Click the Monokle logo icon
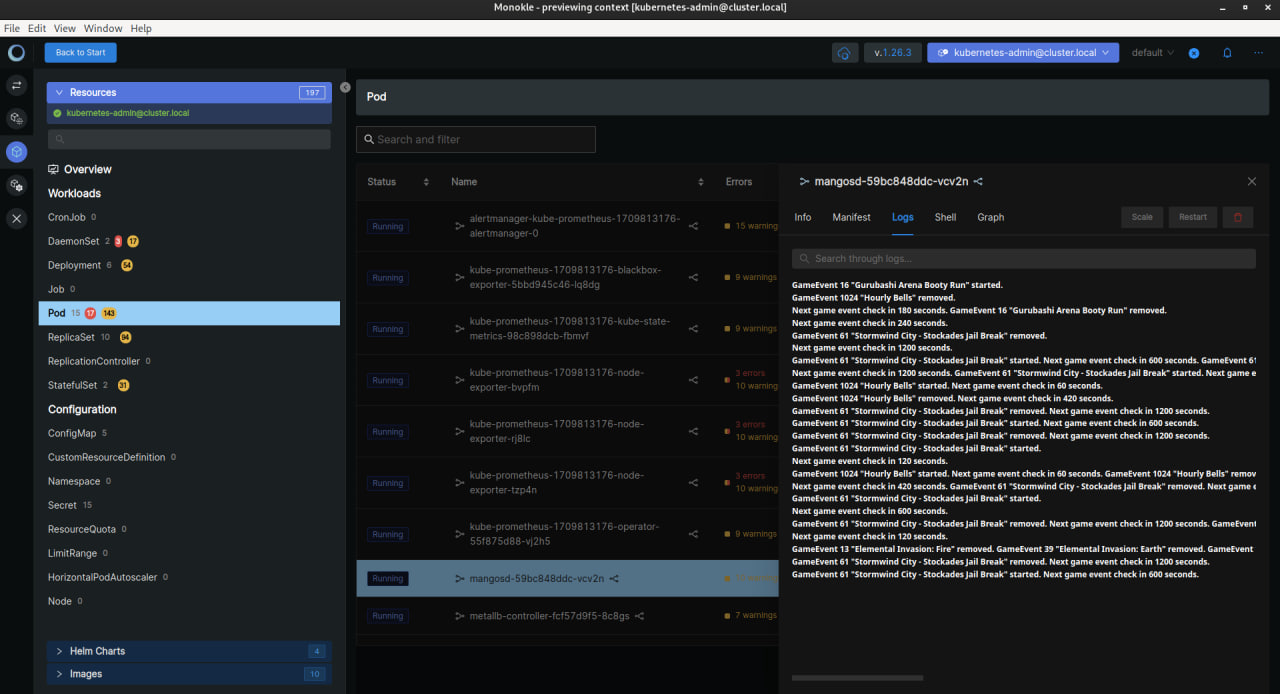Screen dimensions: 1280x694 point(16,53)
